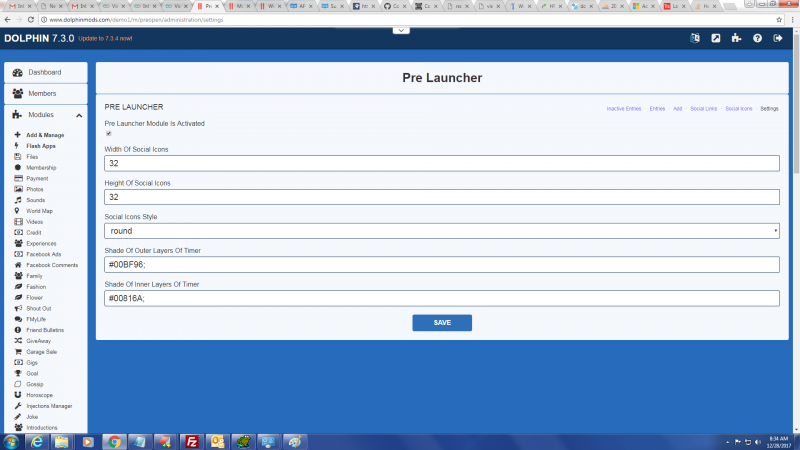The image size is (800, 450).
Task: Click the Flash Apps bolt icon
Action: [17, 145]
